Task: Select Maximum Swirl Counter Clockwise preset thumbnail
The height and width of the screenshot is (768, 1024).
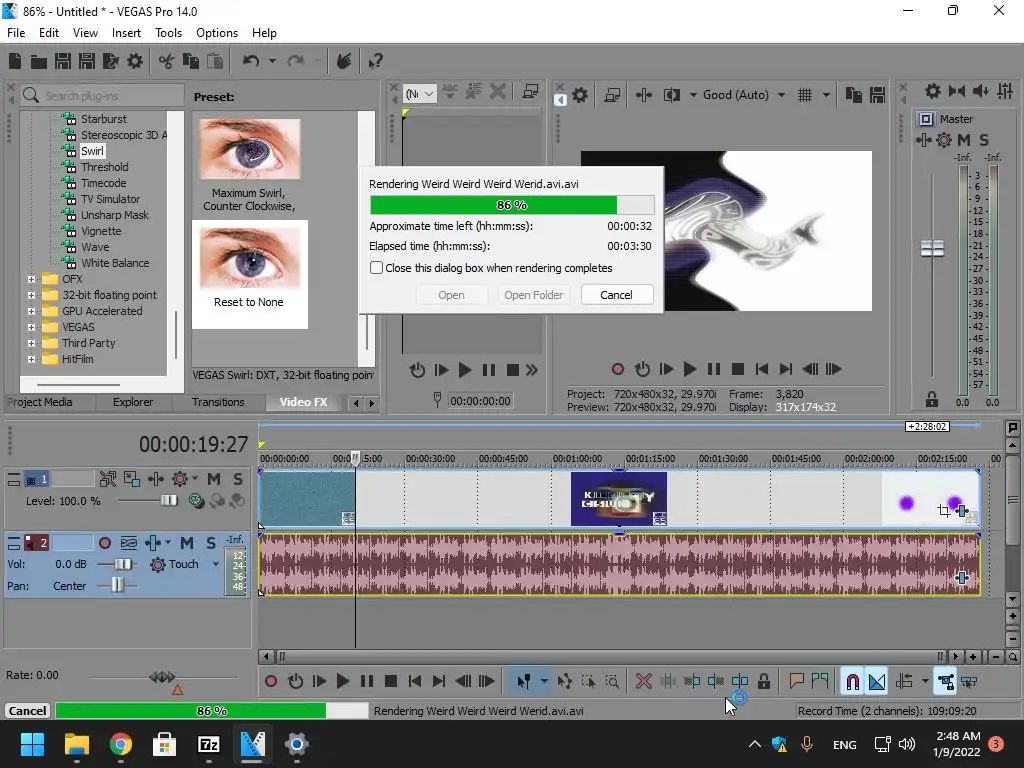Action: (x=249, y=149)
